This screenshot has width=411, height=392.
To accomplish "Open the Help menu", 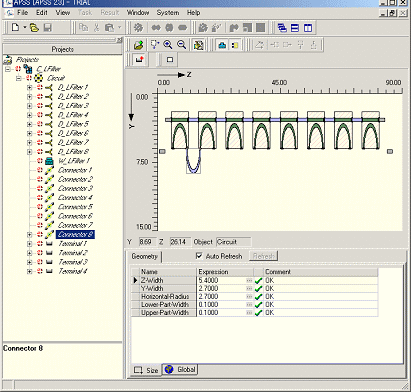I will tap(193, 13).
